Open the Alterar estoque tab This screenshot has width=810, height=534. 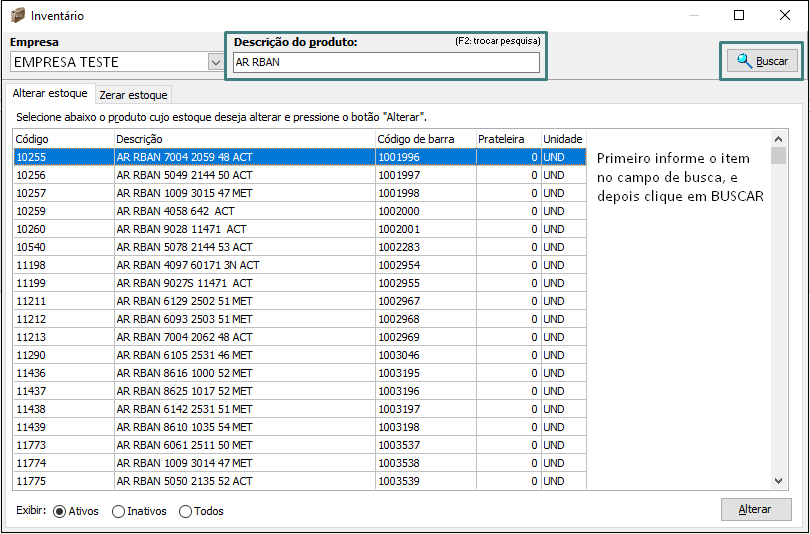click(x=50, y=93)
